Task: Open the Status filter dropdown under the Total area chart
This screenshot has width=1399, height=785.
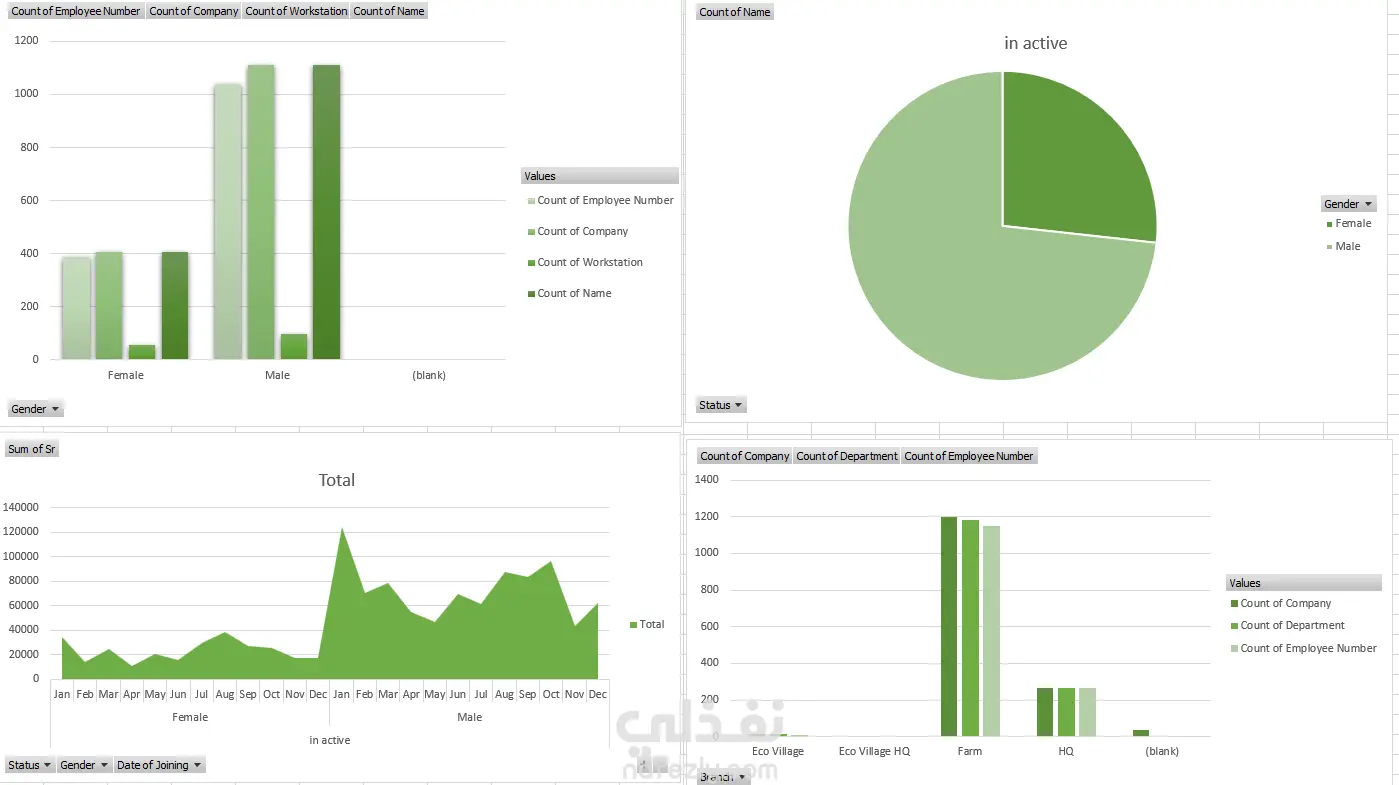Action: point(30,765)
